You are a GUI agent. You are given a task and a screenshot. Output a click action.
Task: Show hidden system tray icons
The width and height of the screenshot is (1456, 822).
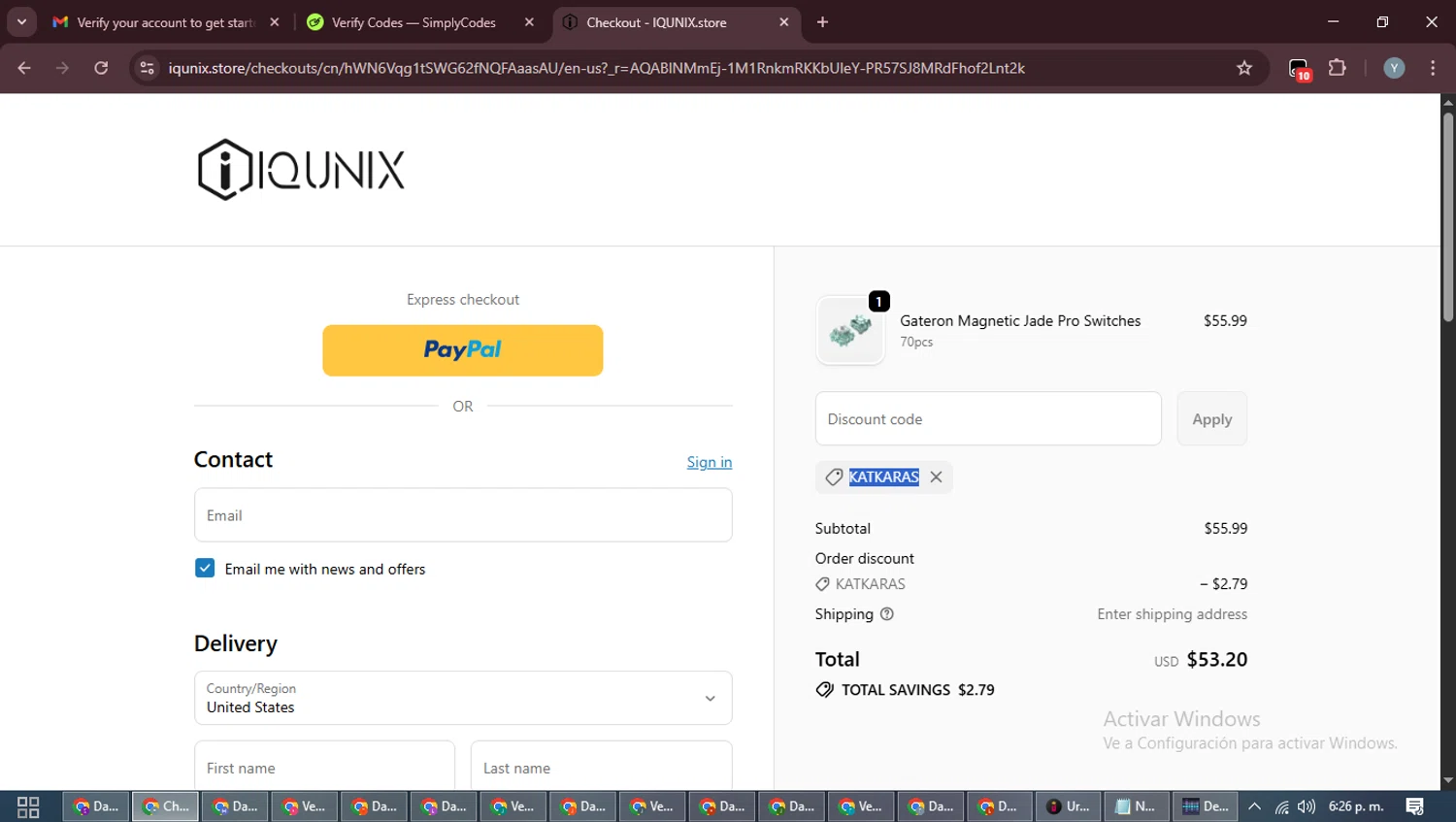(1254, 806)
